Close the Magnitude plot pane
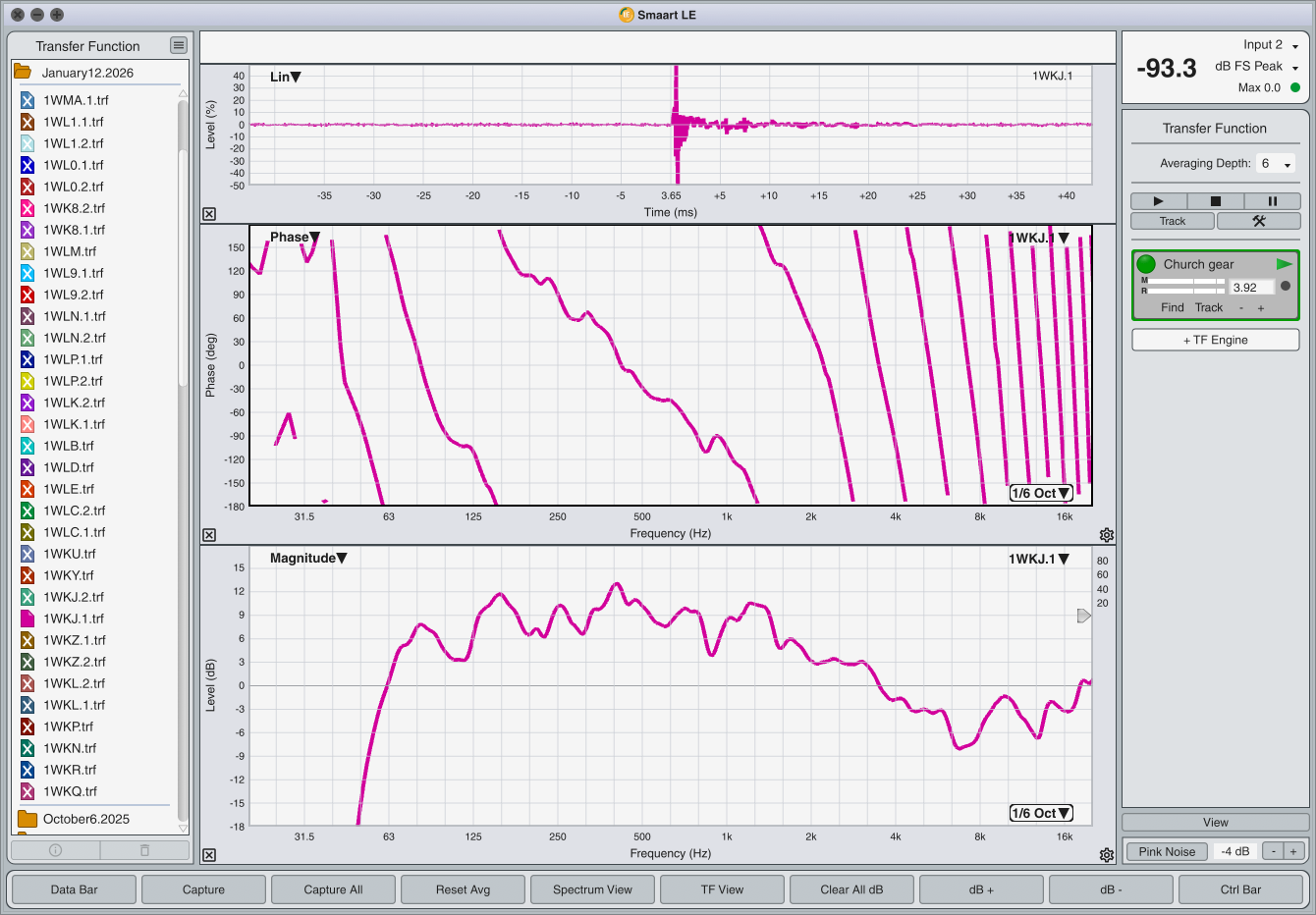This screenshot has height=915, width=1316. (209, 855)
